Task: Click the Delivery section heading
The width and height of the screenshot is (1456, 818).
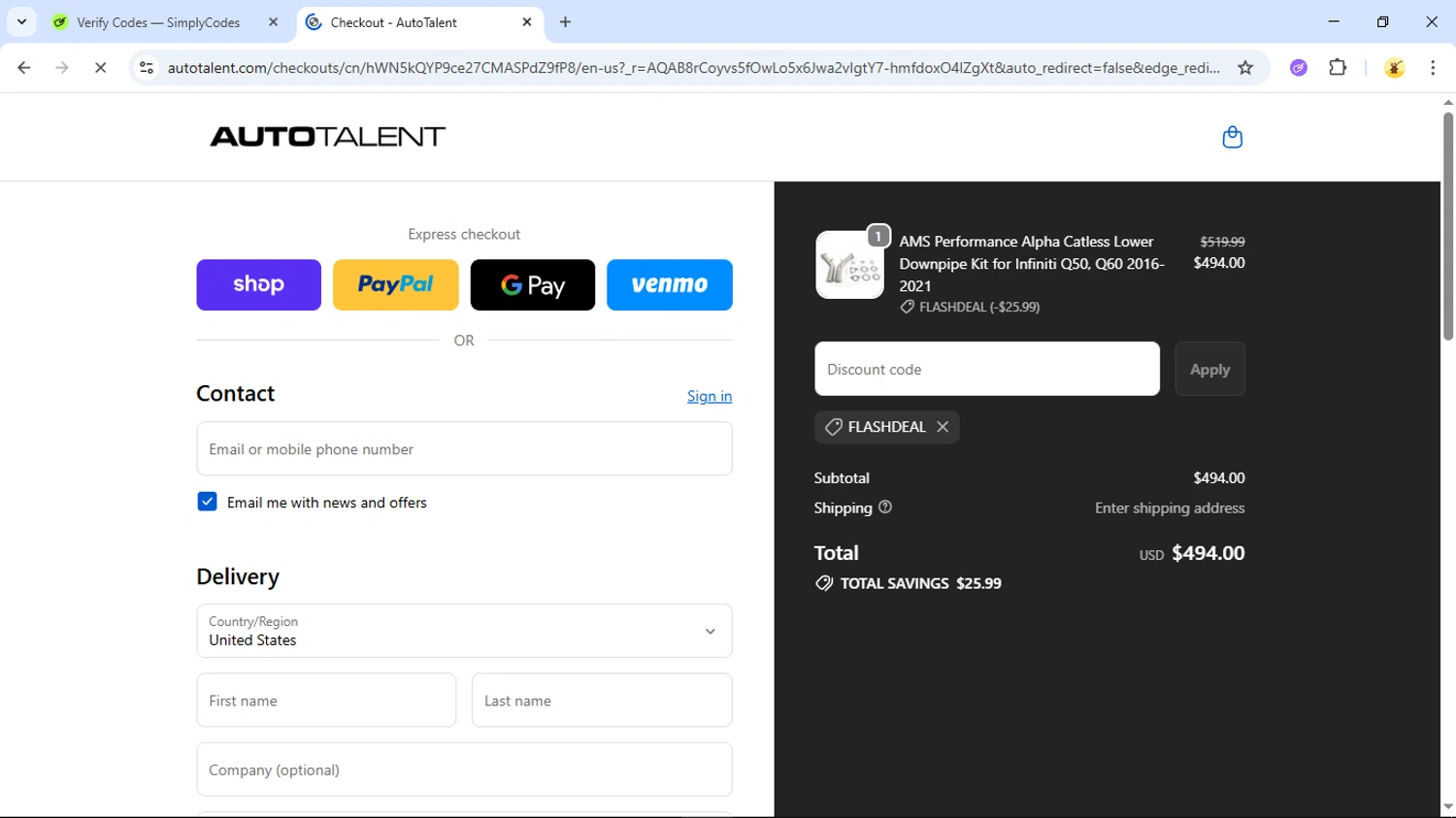Action: pos(238,576)
